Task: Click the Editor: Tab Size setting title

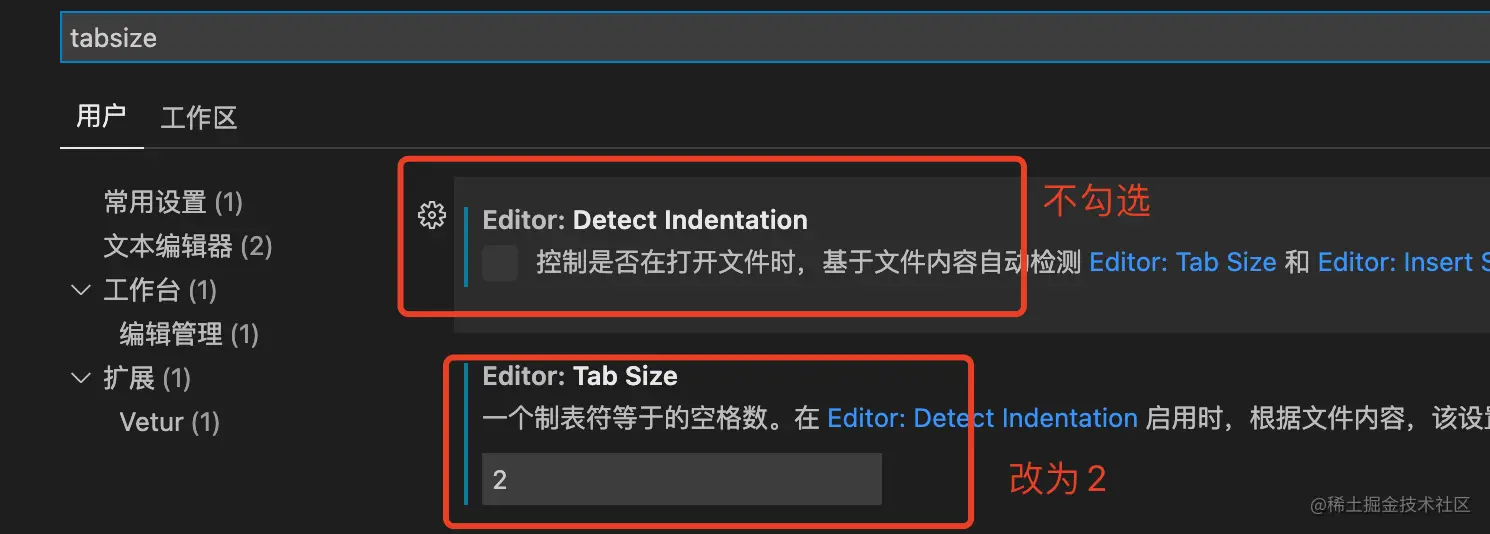Action: click(x=580, y=376)
